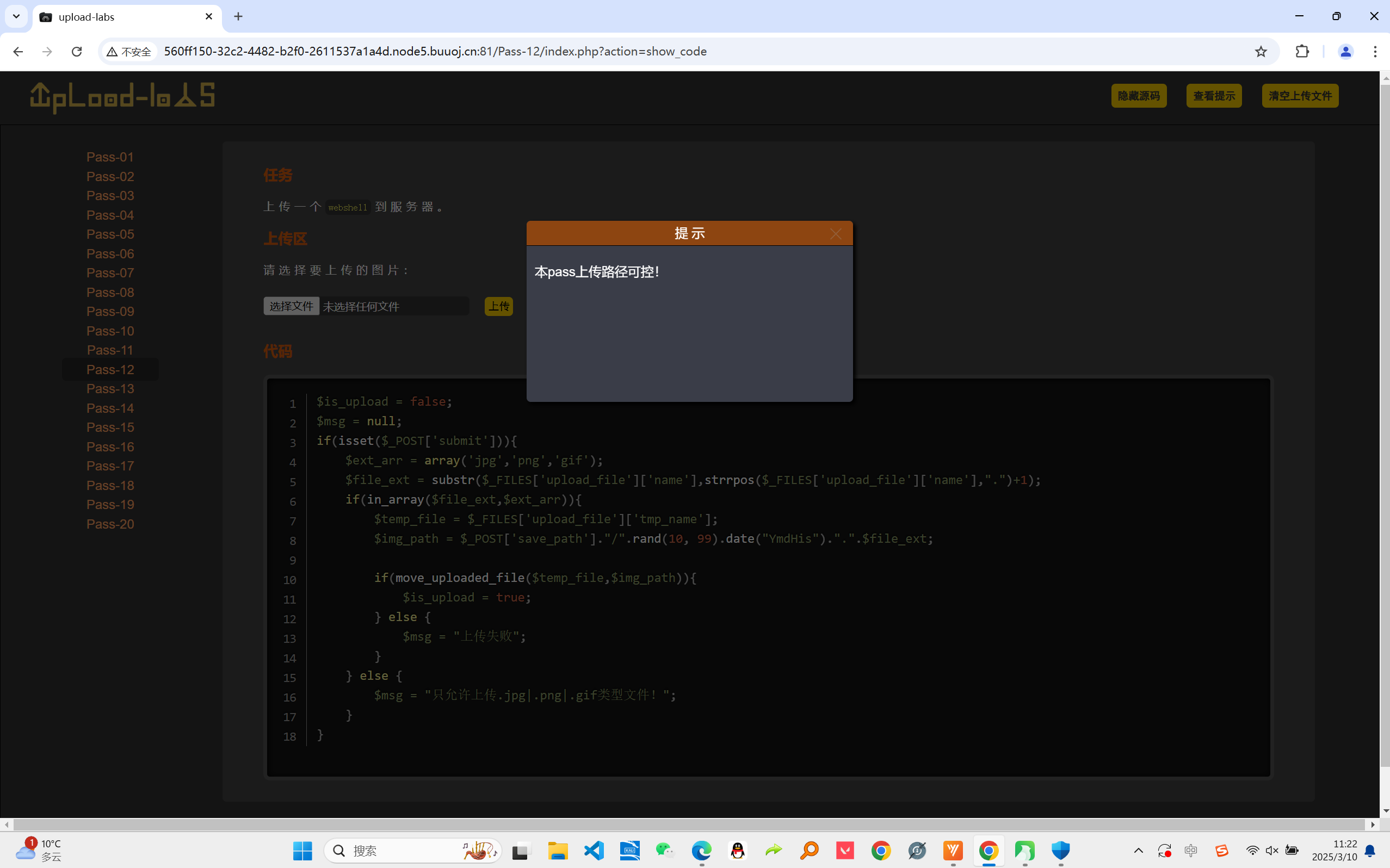Open the Chrome three-dot menu
The height and width of the screenshot is (868, 1390).
point(1375,52)
